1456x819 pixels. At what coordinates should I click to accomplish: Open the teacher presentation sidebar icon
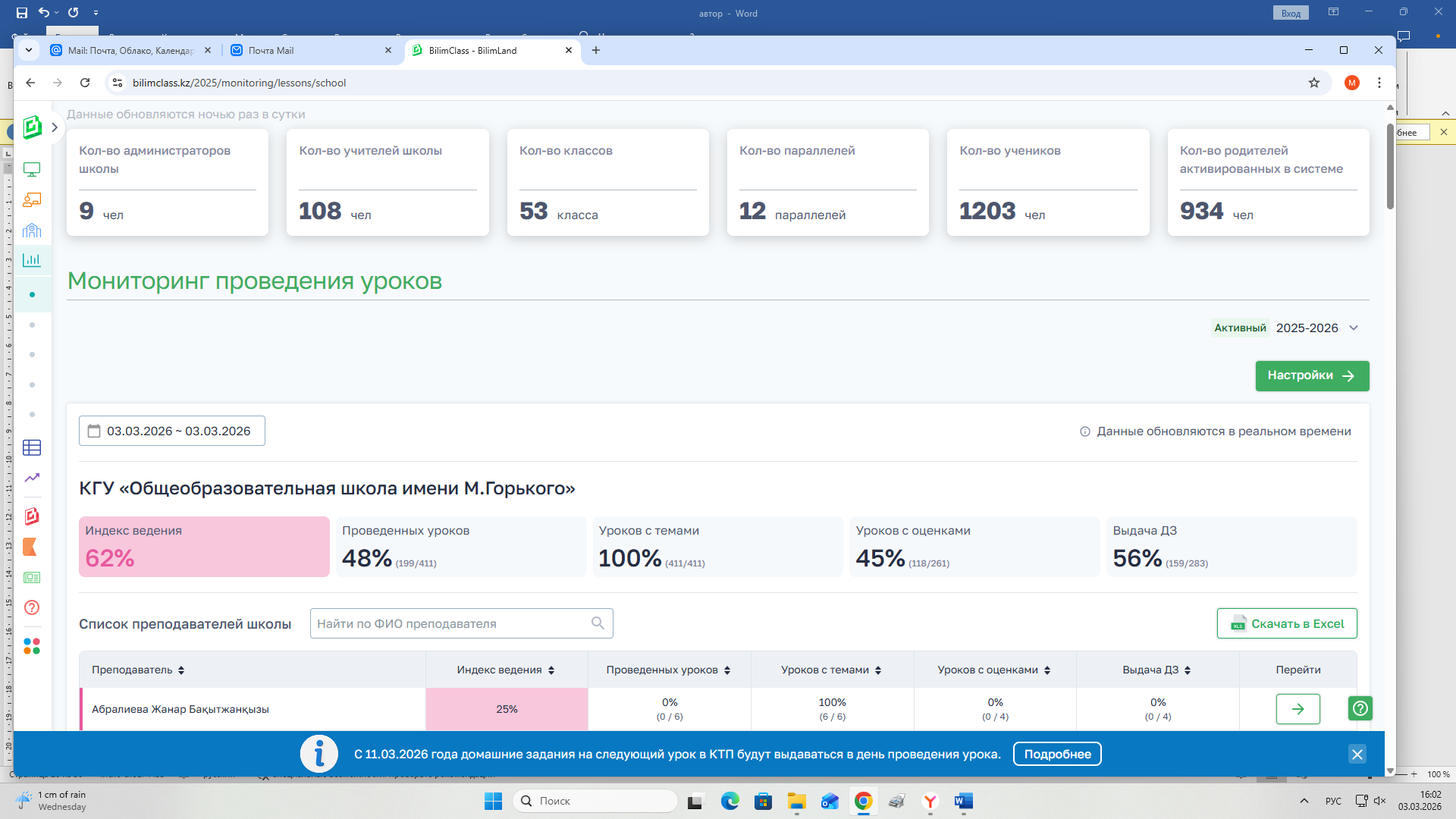[32, 200]
